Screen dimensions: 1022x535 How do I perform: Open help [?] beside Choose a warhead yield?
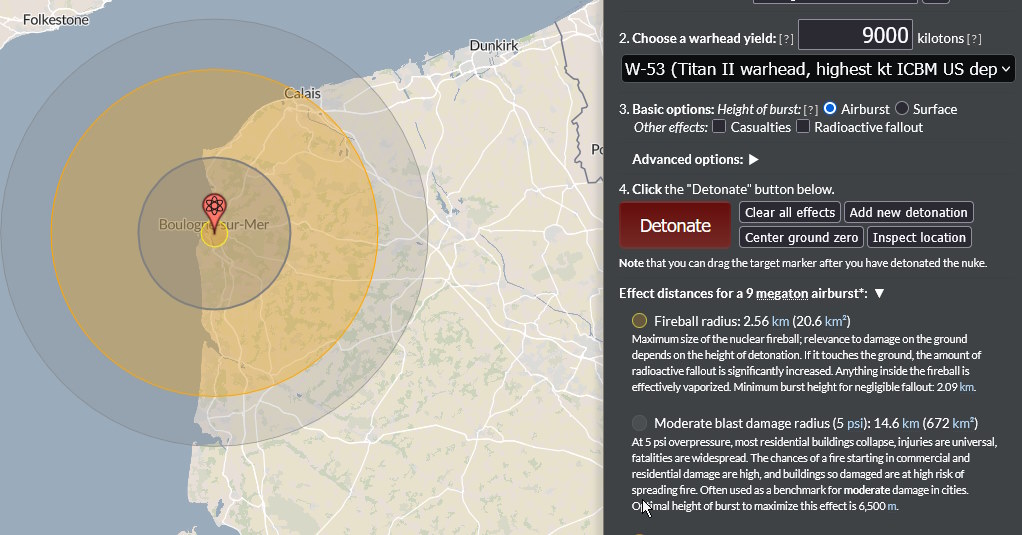click(x=787, y=39)
